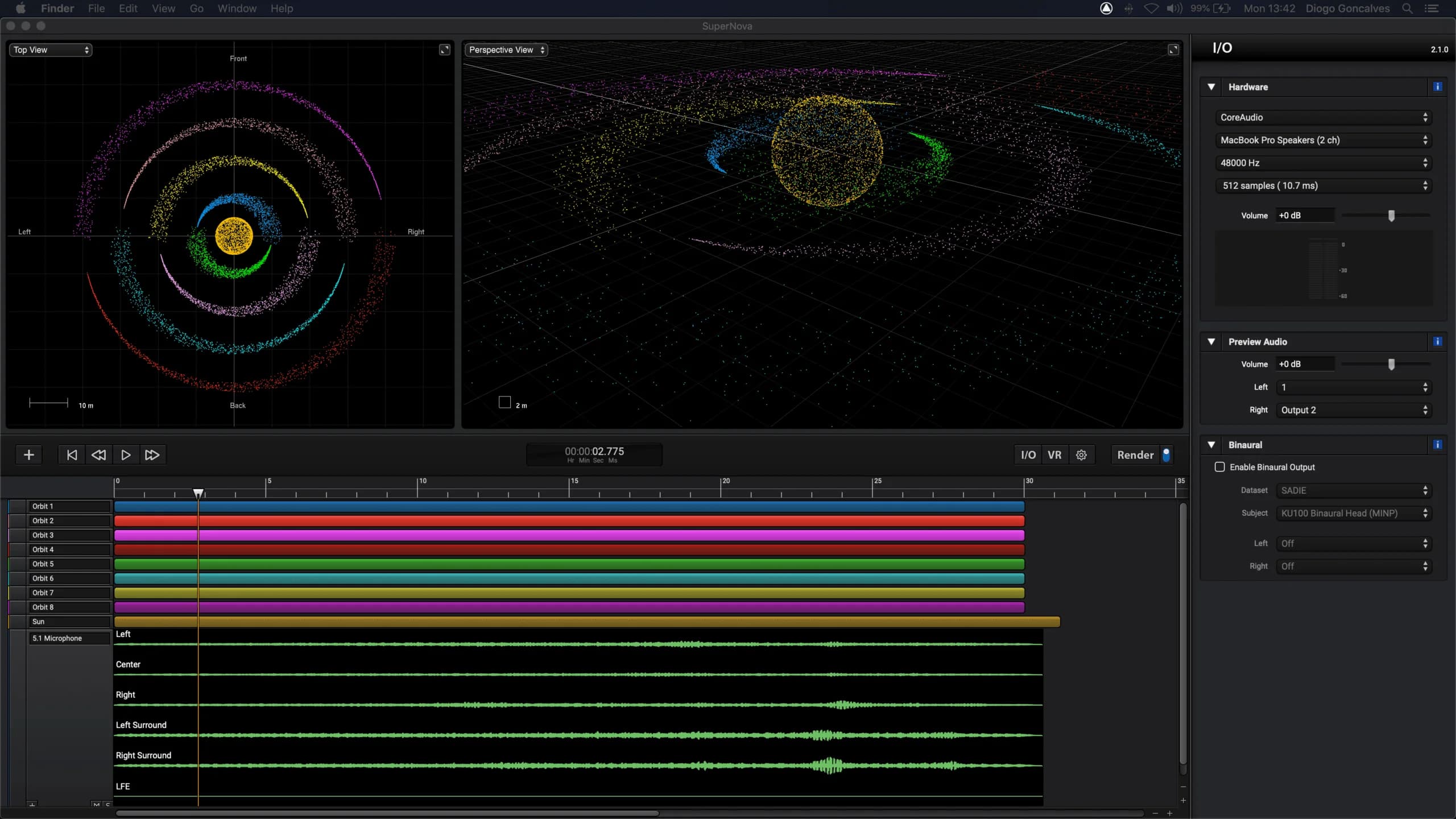Click the record dot next to Render
Screen dimensions: 1456x819
coord(1166,454)
